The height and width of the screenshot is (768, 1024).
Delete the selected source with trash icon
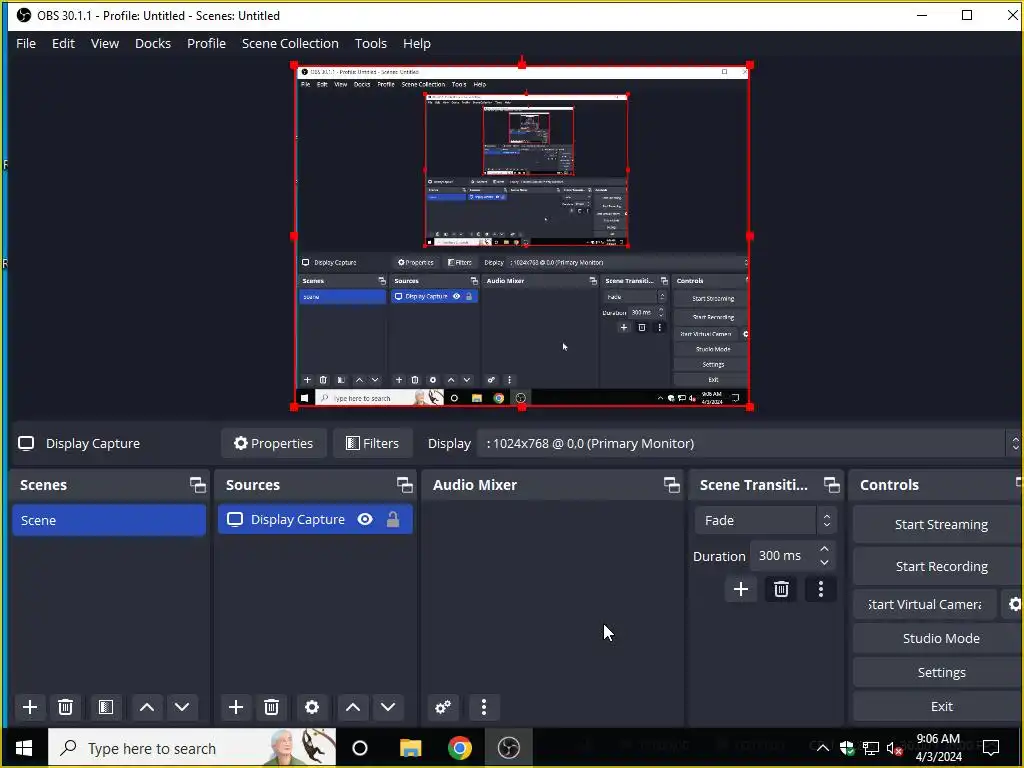(x=272, y=707)
